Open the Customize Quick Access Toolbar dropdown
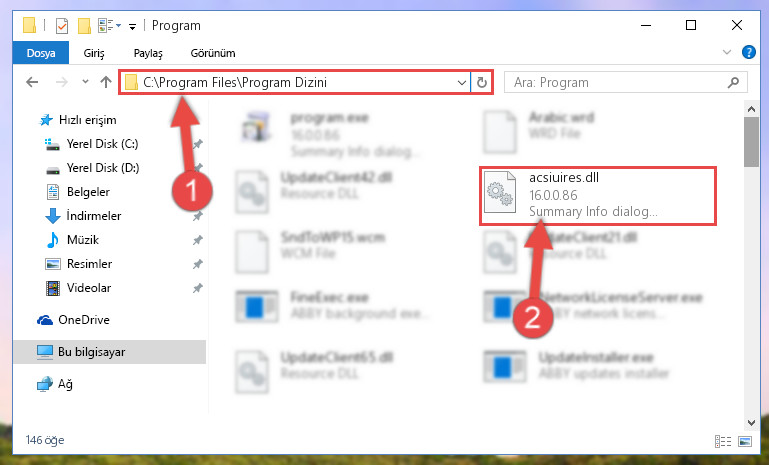Viewport: 769px width, 465px height. (132, 26)
